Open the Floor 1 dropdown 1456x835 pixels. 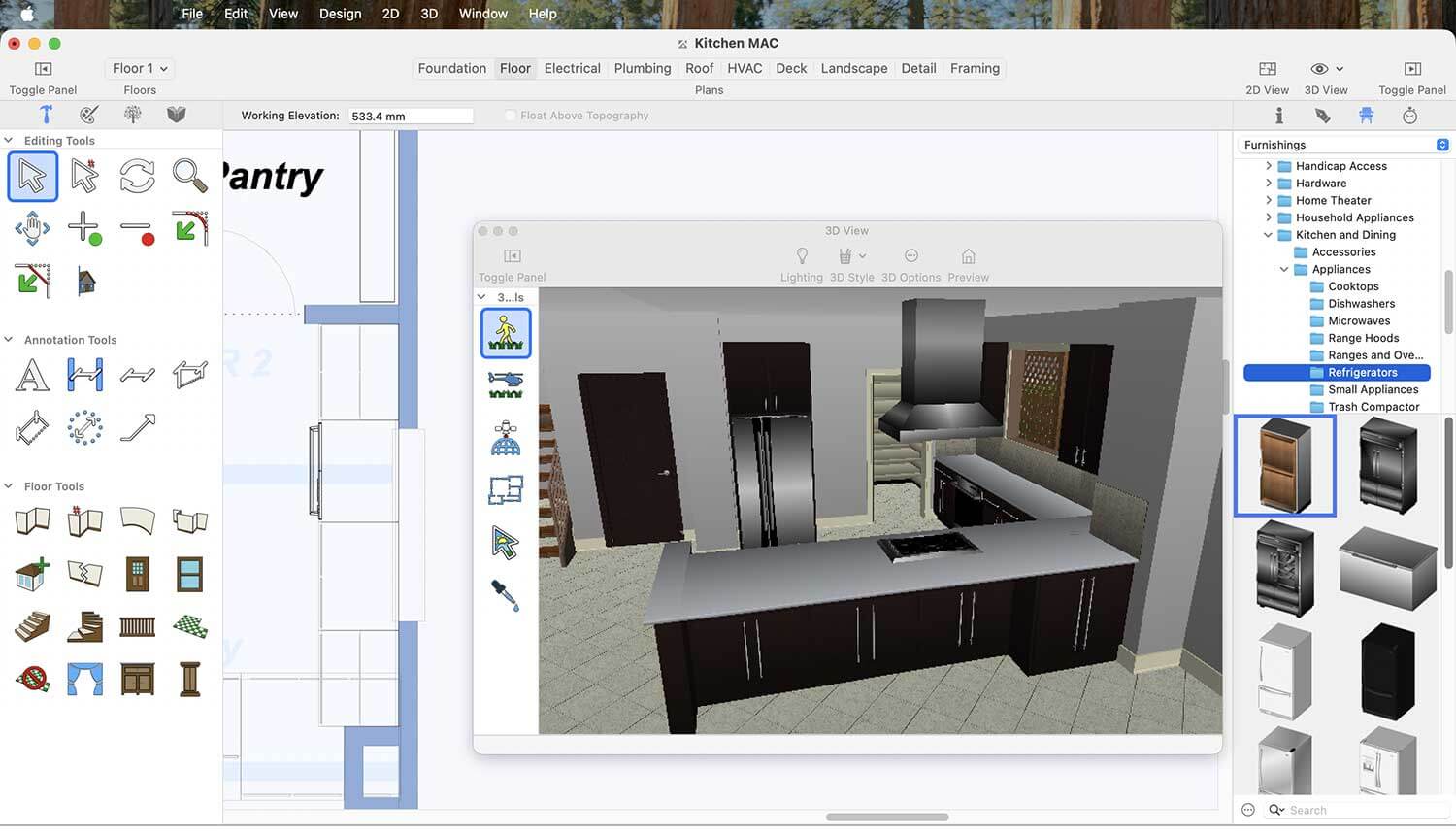pyautogui.click(x=140, y=68)
